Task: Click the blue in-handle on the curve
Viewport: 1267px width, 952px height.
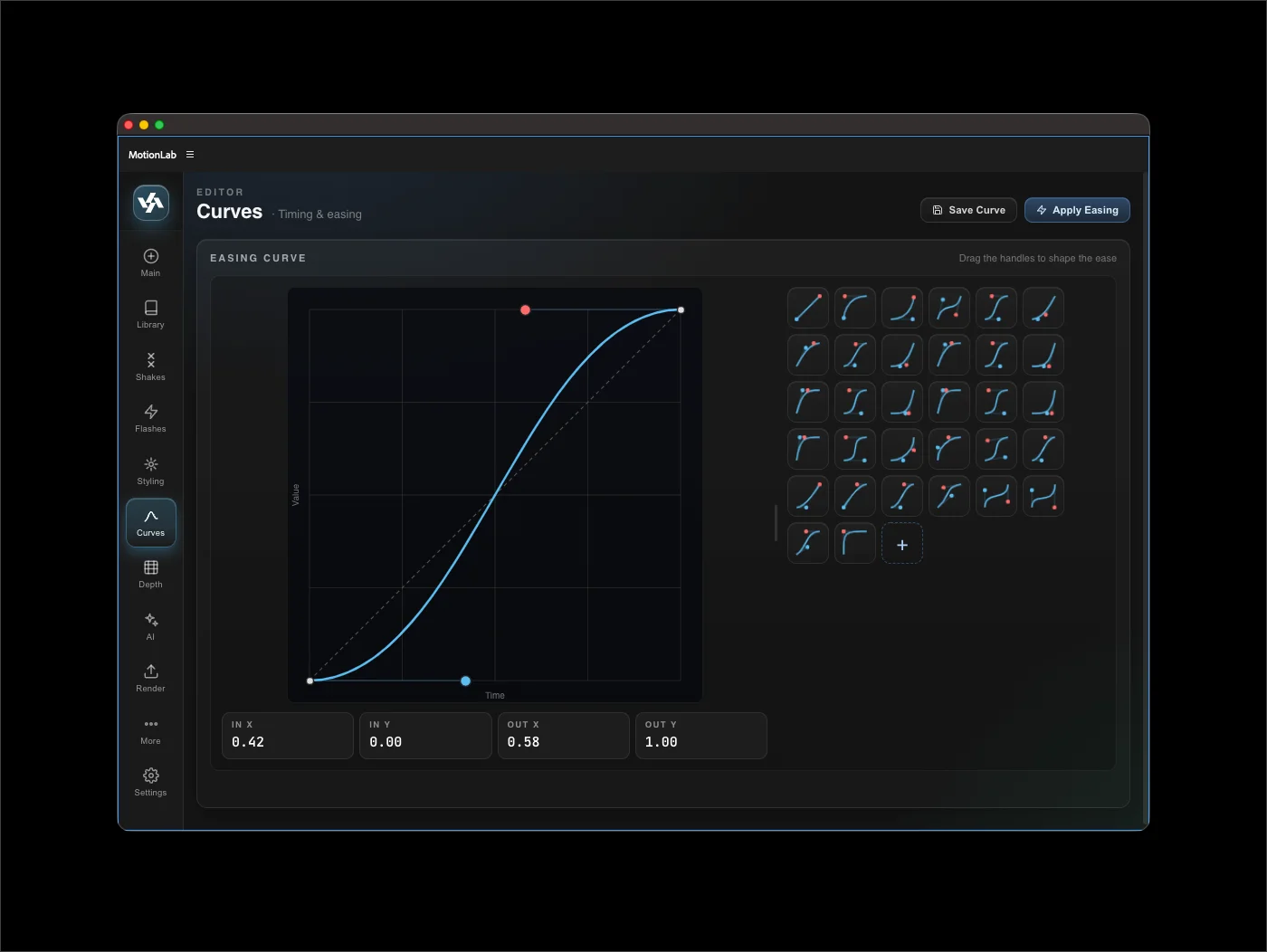Action: (465, 681)
